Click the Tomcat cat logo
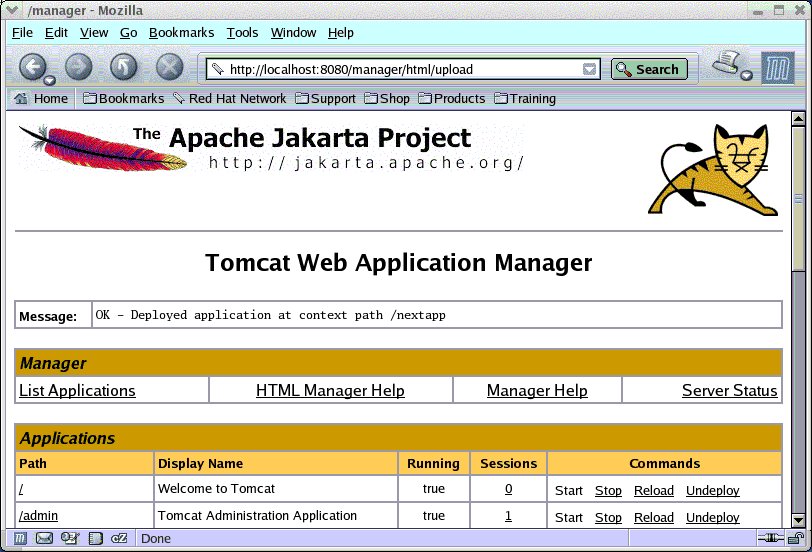Image resolution: width=812 pixels, height=552 pixels. point(713,169)
